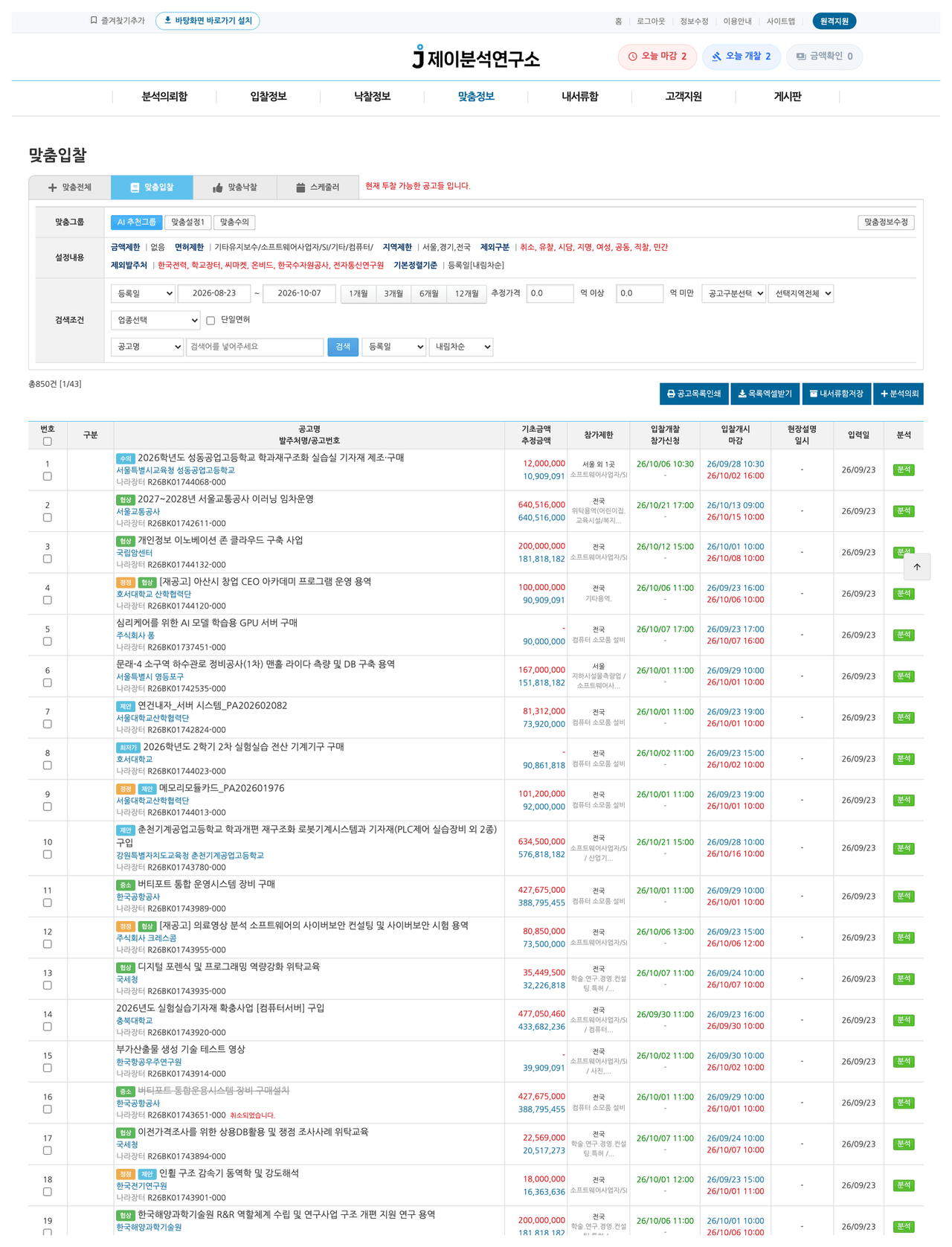Check the row 18 checkbox
This screenshot has height=1247, width=952.
tap(48, 1192)
